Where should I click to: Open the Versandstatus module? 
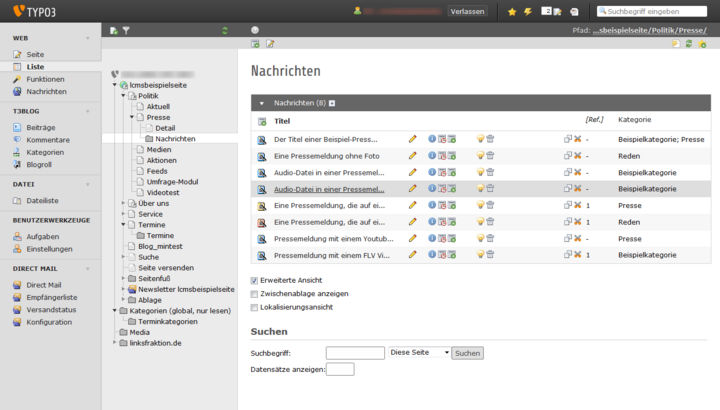point(51,309)
